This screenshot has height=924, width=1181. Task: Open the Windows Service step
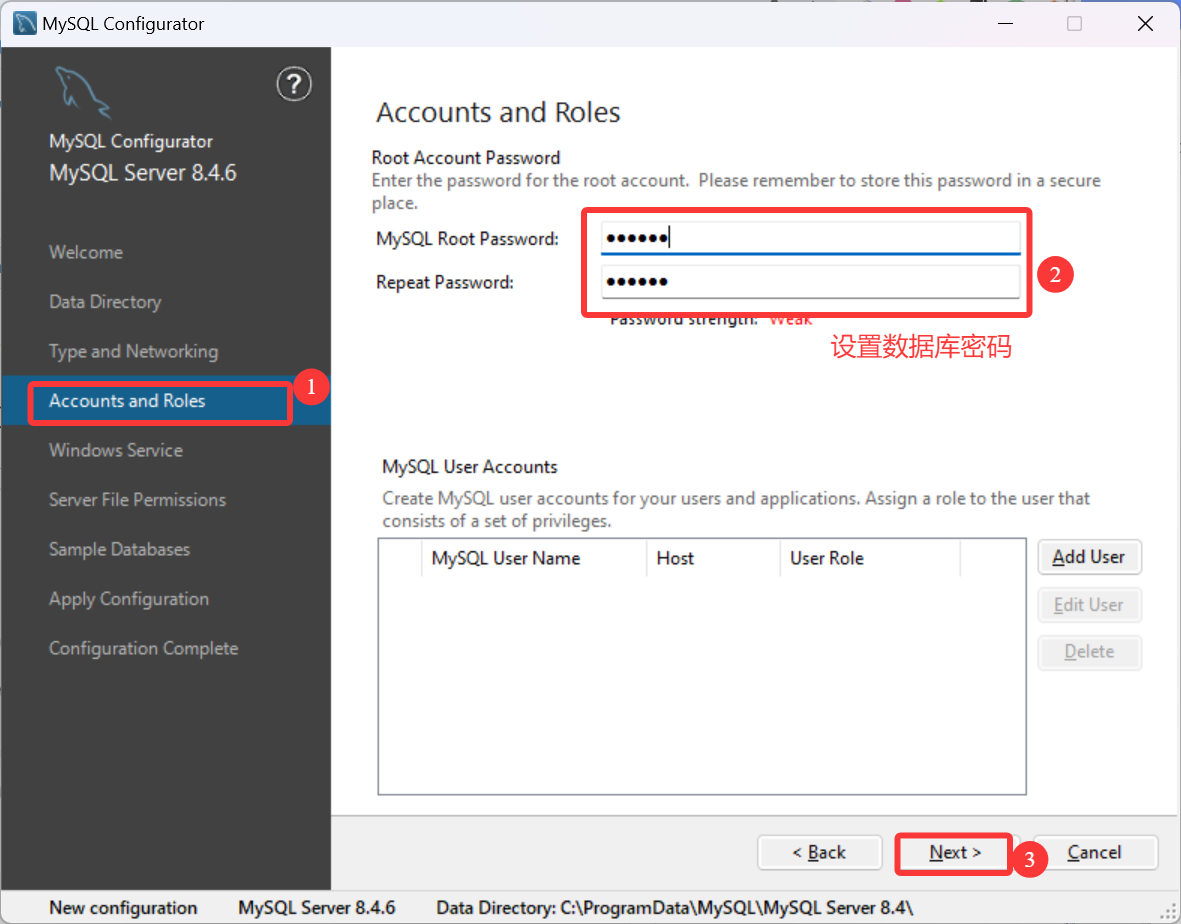coord(116,450)
